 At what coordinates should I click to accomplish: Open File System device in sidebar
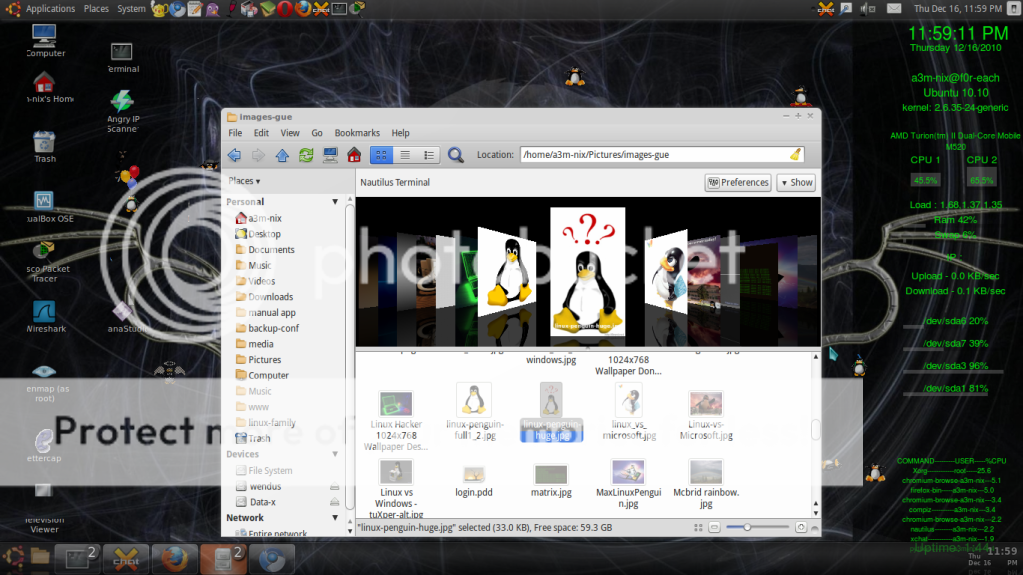tap(264, 470)
